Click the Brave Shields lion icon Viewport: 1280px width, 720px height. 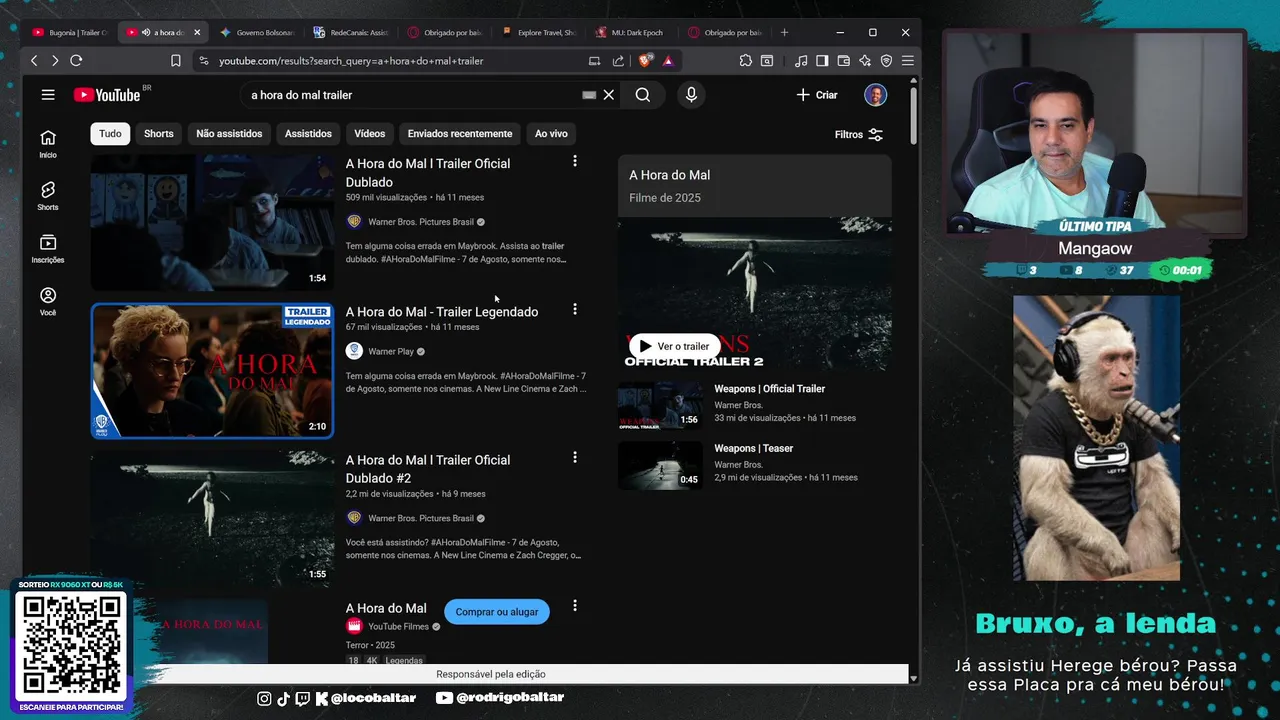click(x=646, y=61)
